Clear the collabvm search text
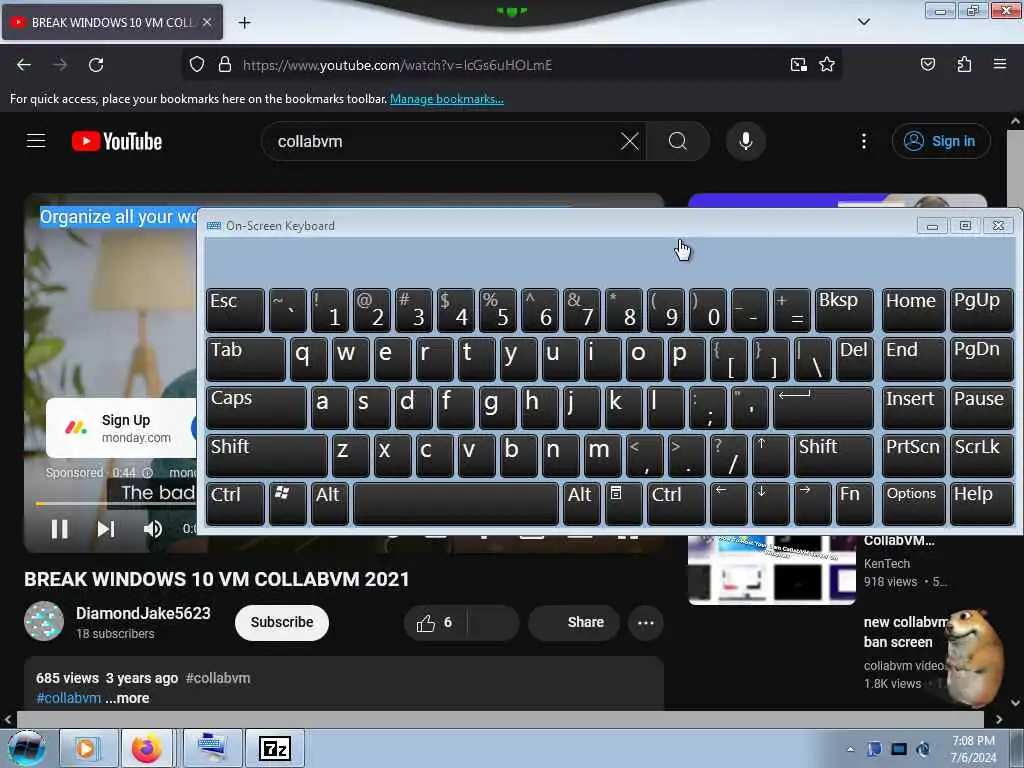This screenshot has width=1024, height=768. click(x=630, y=141)
